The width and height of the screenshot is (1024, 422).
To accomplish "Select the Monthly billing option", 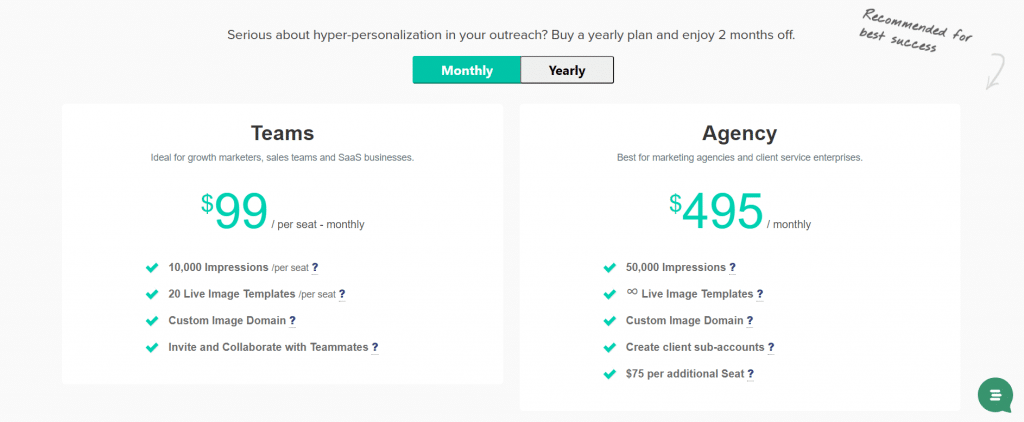I will [x=467, y=70].
